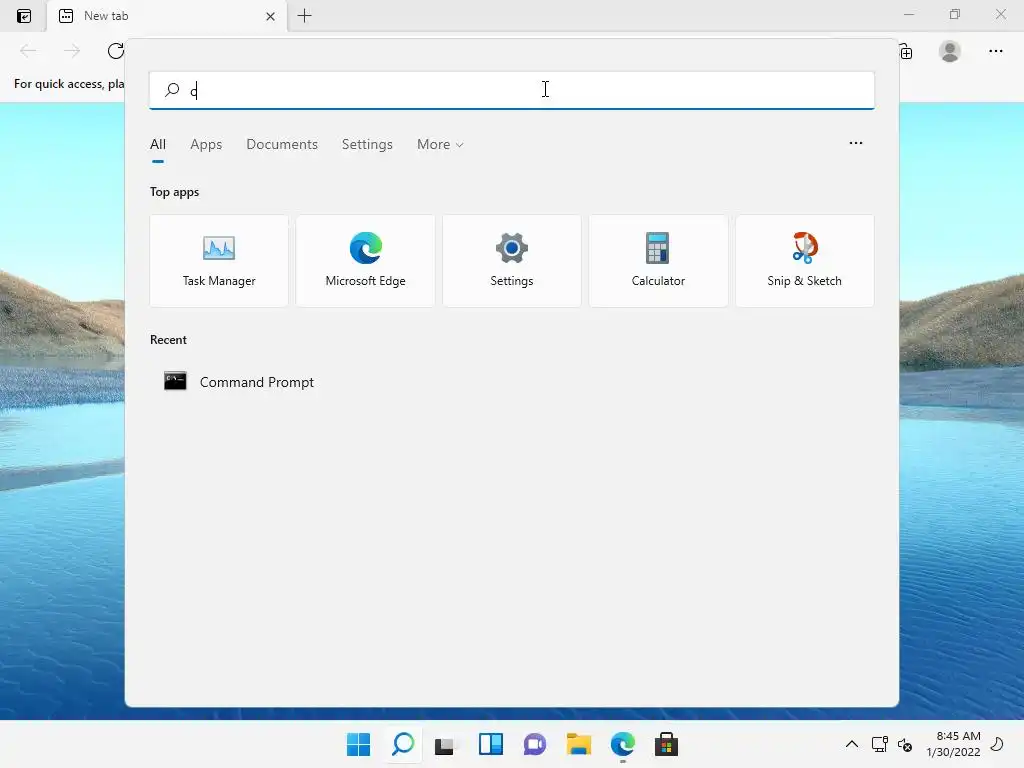Click the search box magnifier icon
The height and width of the screenshot is (768, 1024).
pyautogui.click(x=172, y=90)
